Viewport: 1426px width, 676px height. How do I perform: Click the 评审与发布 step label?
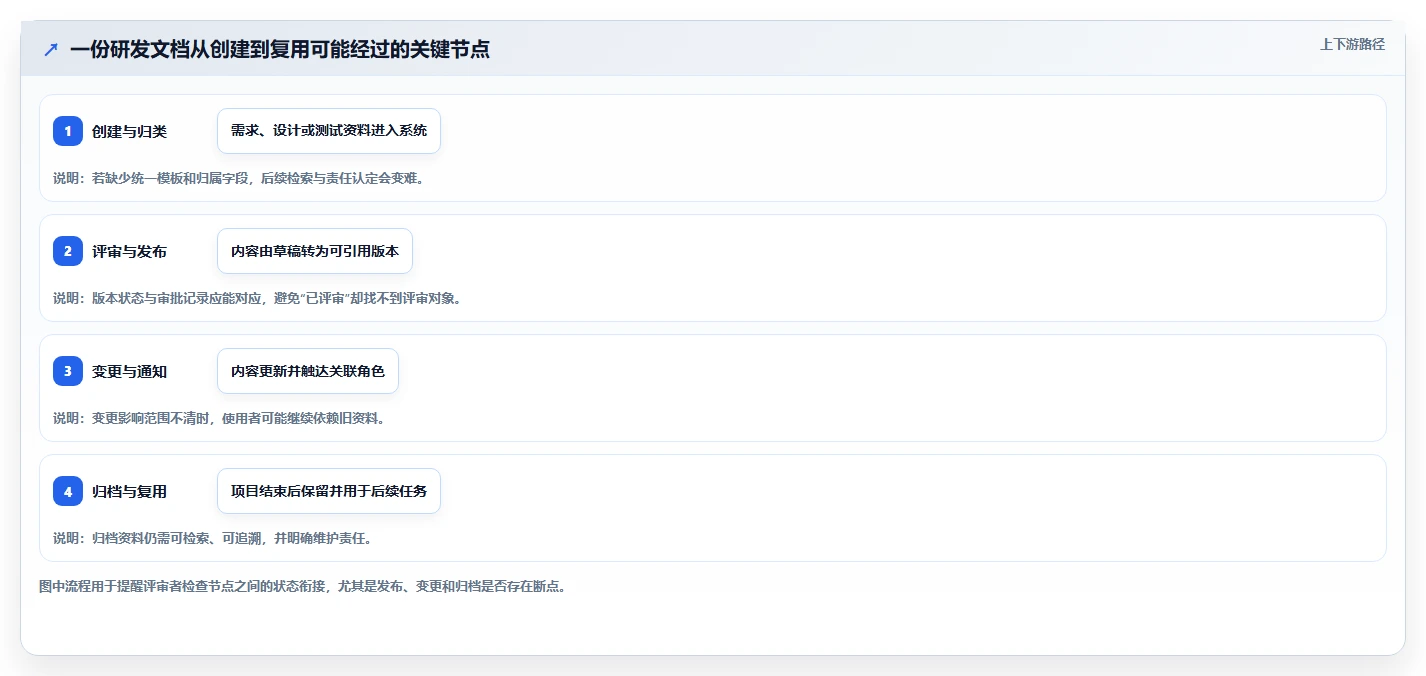[129, 251]
